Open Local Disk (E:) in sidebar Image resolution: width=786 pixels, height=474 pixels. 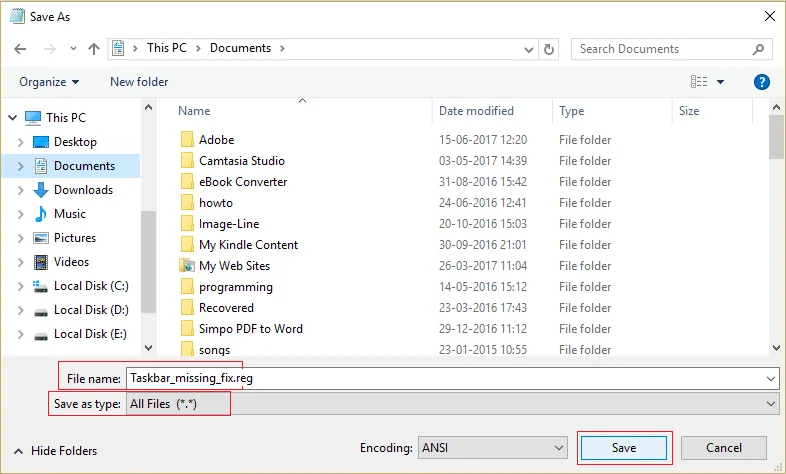click(x=90, y=334)
